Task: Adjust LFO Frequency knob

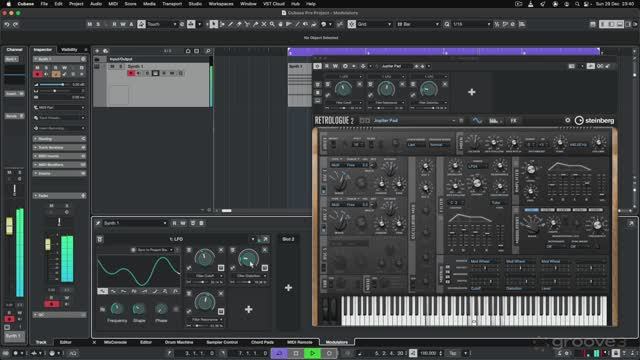Action: pyautogui.click(x=117, y=309)
